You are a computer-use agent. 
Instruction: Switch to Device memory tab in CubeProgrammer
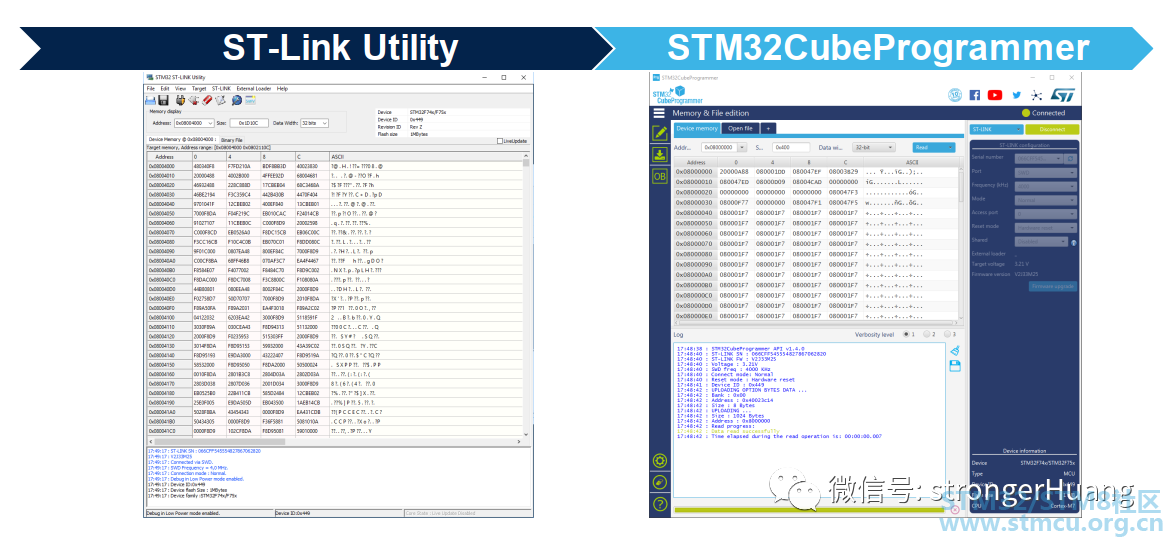coord(697,128)
